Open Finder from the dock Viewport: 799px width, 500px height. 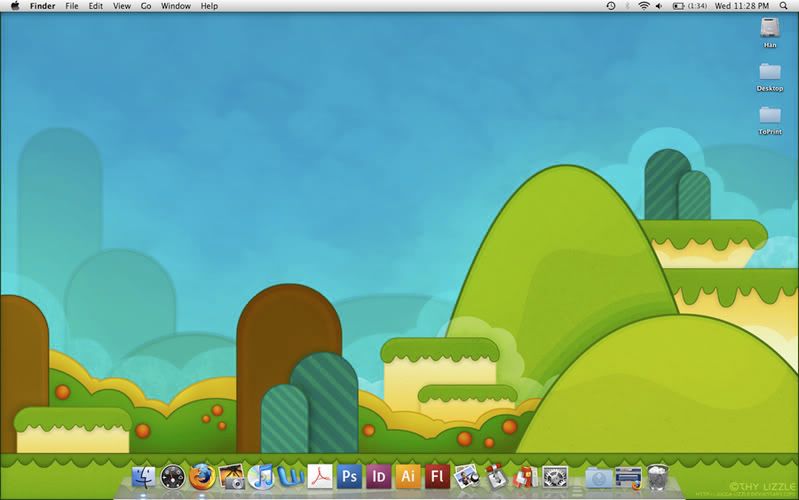click(x=143, y=477)
